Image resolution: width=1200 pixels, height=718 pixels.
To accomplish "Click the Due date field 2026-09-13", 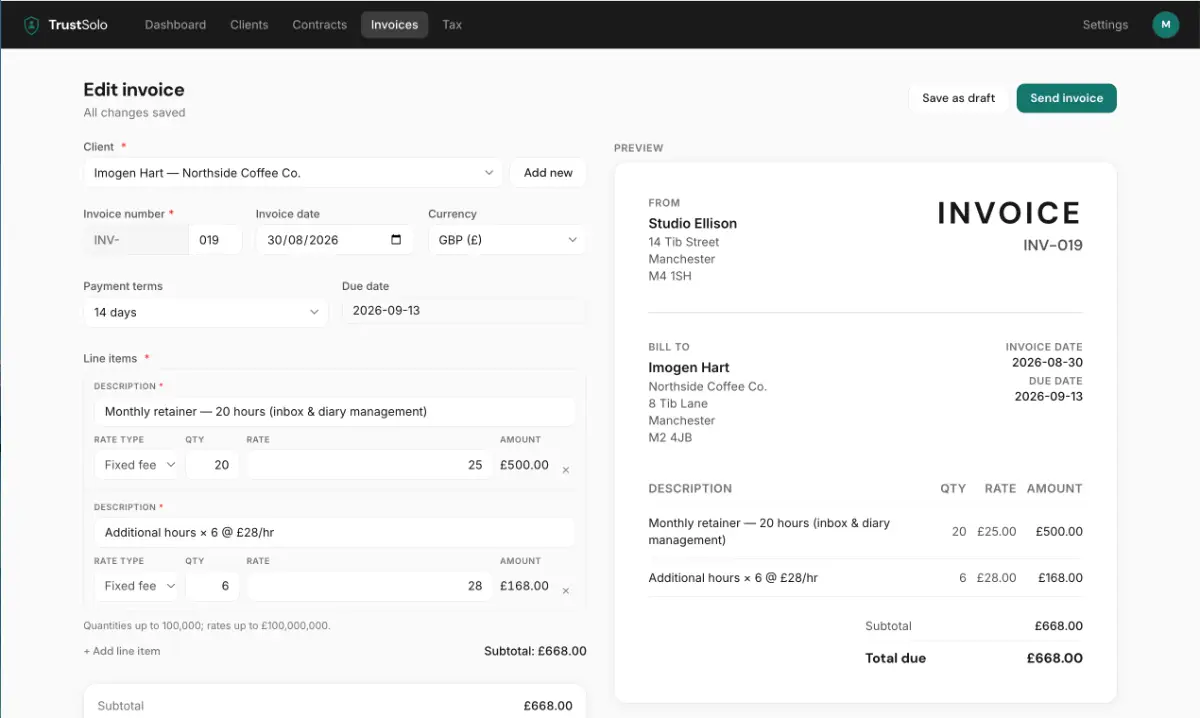I will point(464,311).
